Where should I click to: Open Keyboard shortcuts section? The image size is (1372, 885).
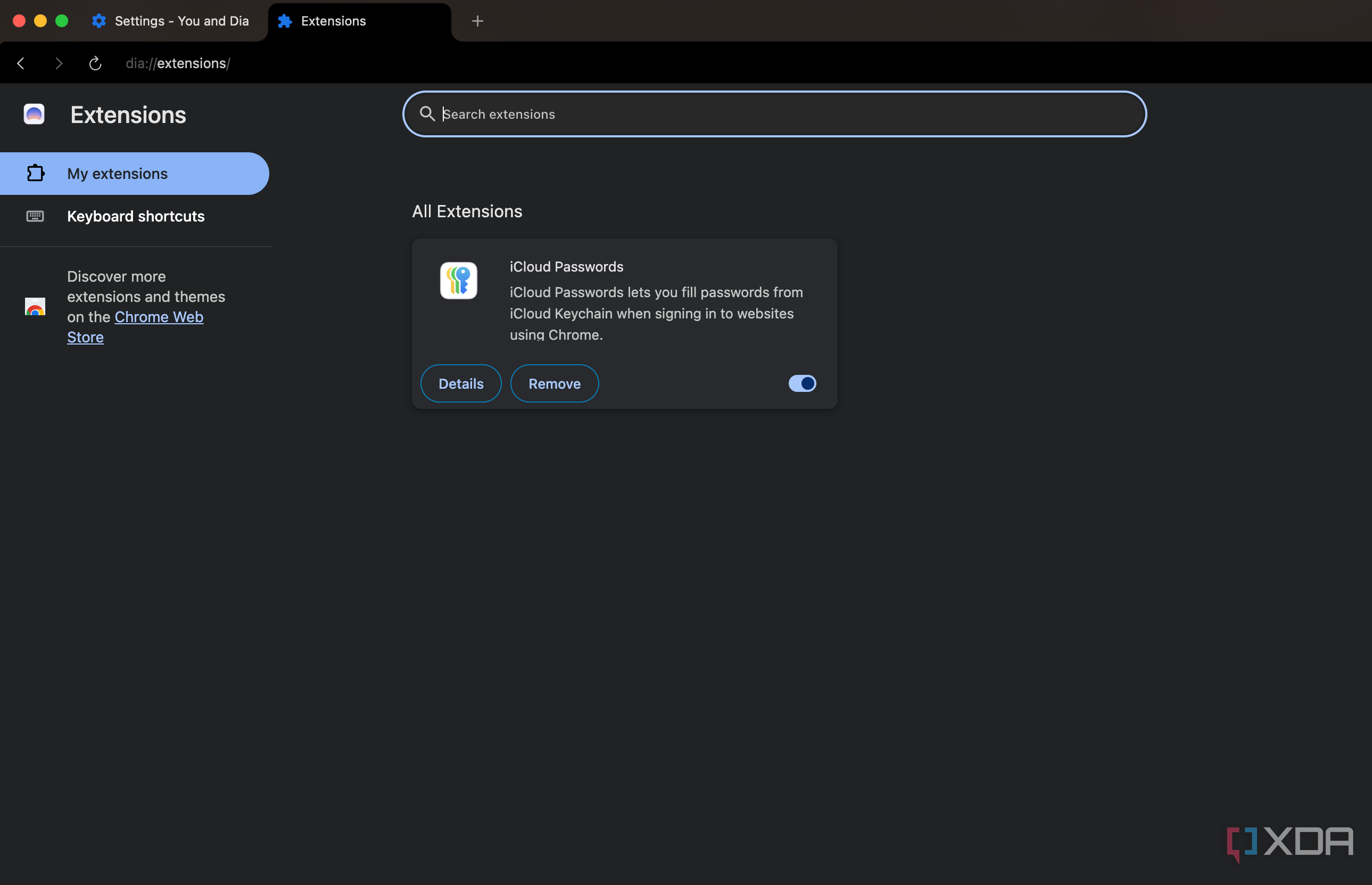click(x=135, y=216)
